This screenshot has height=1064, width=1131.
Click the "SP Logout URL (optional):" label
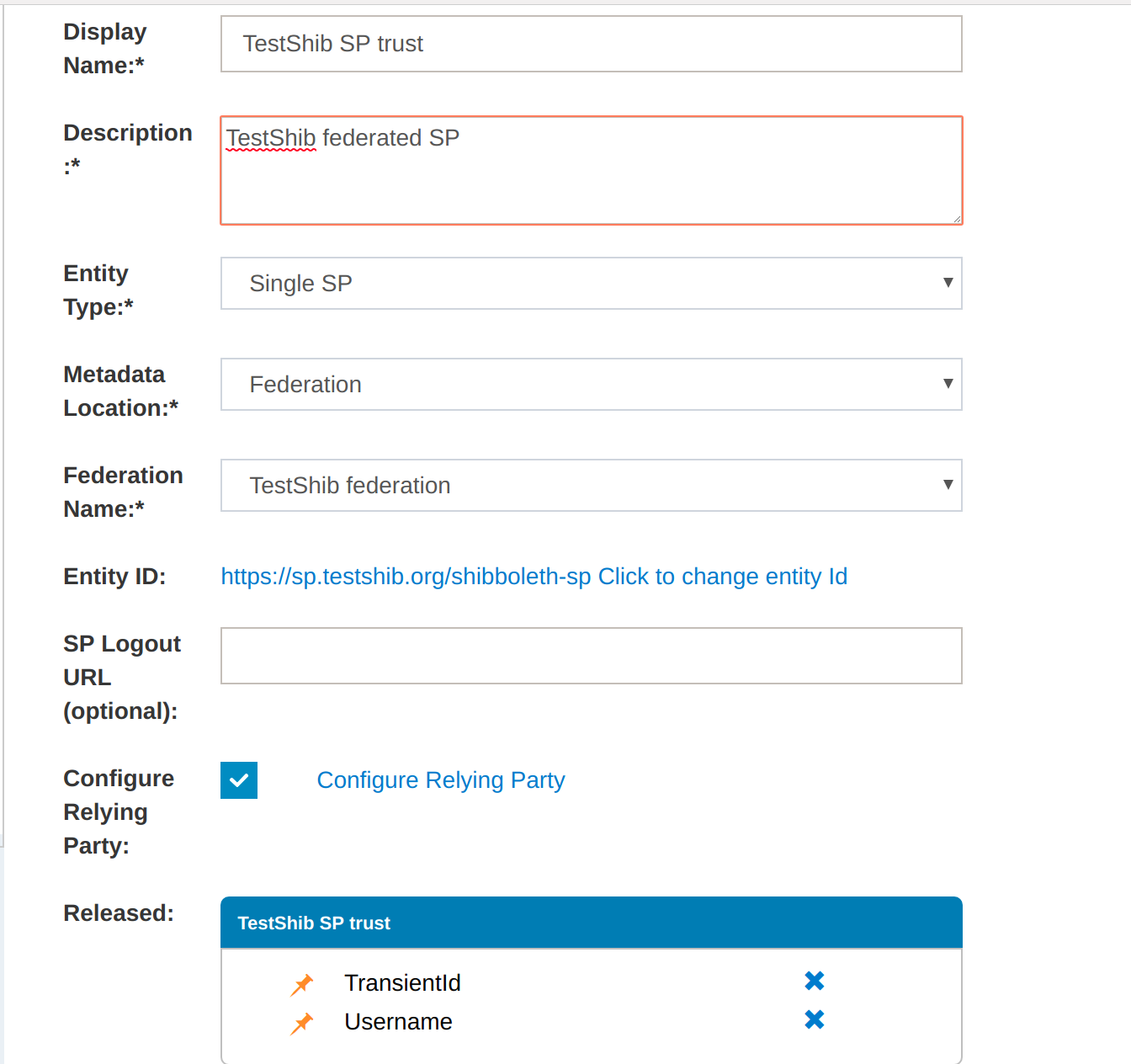[x=121, y=678]
